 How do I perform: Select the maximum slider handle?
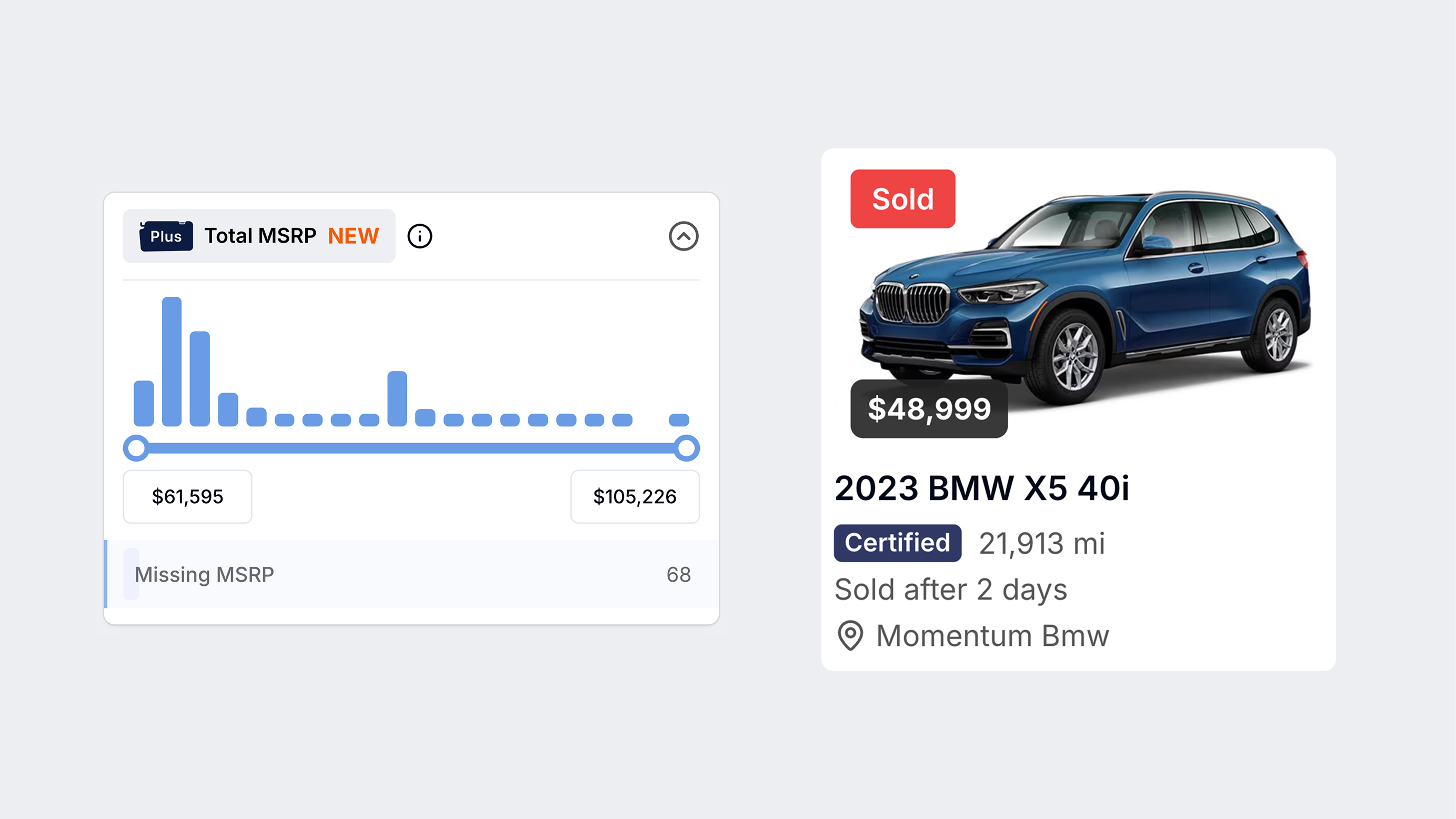pyautogui.click(x=687, y=448)
